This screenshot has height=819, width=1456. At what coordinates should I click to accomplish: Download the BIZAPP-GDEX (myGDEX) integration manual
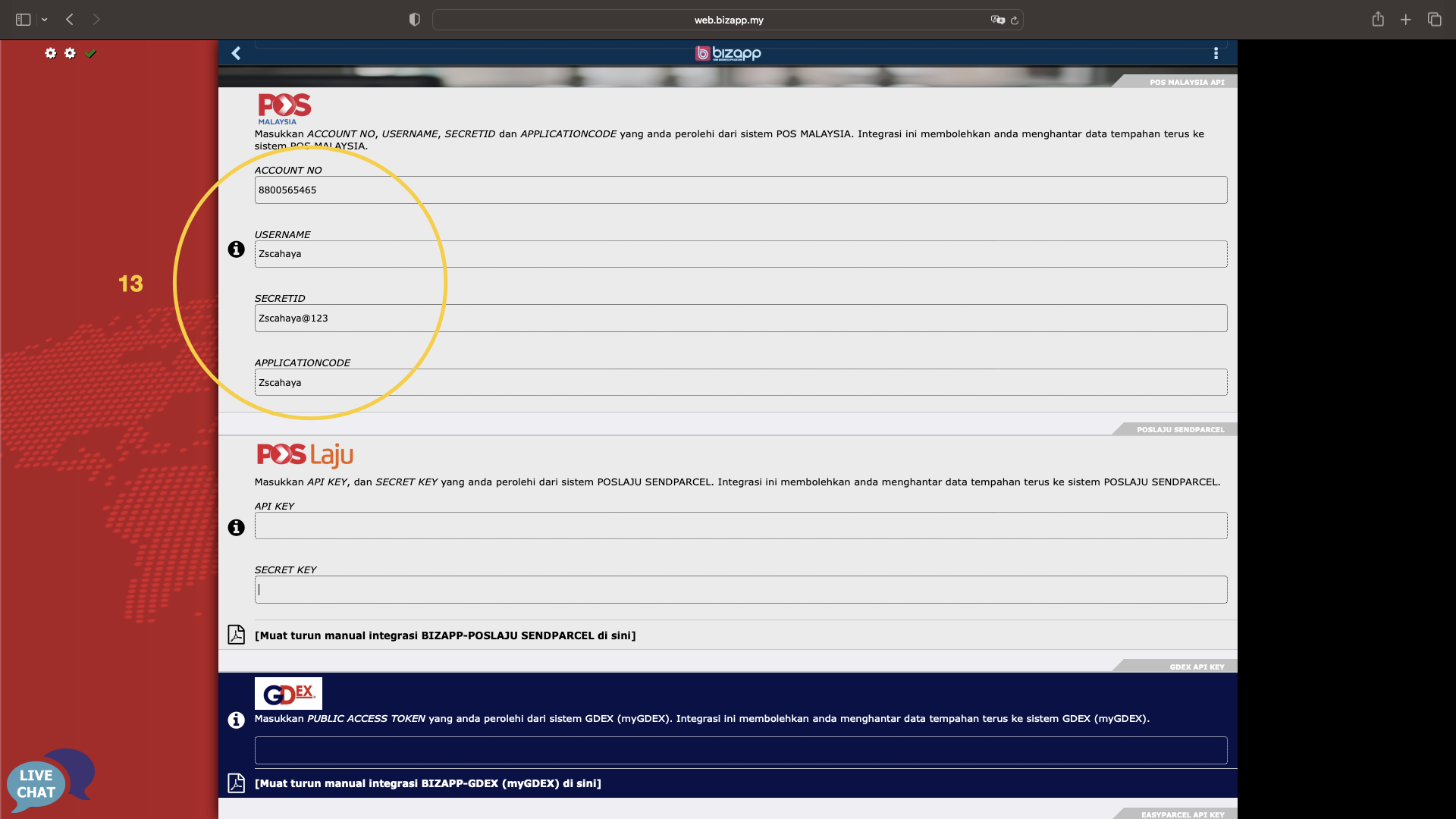428,783
